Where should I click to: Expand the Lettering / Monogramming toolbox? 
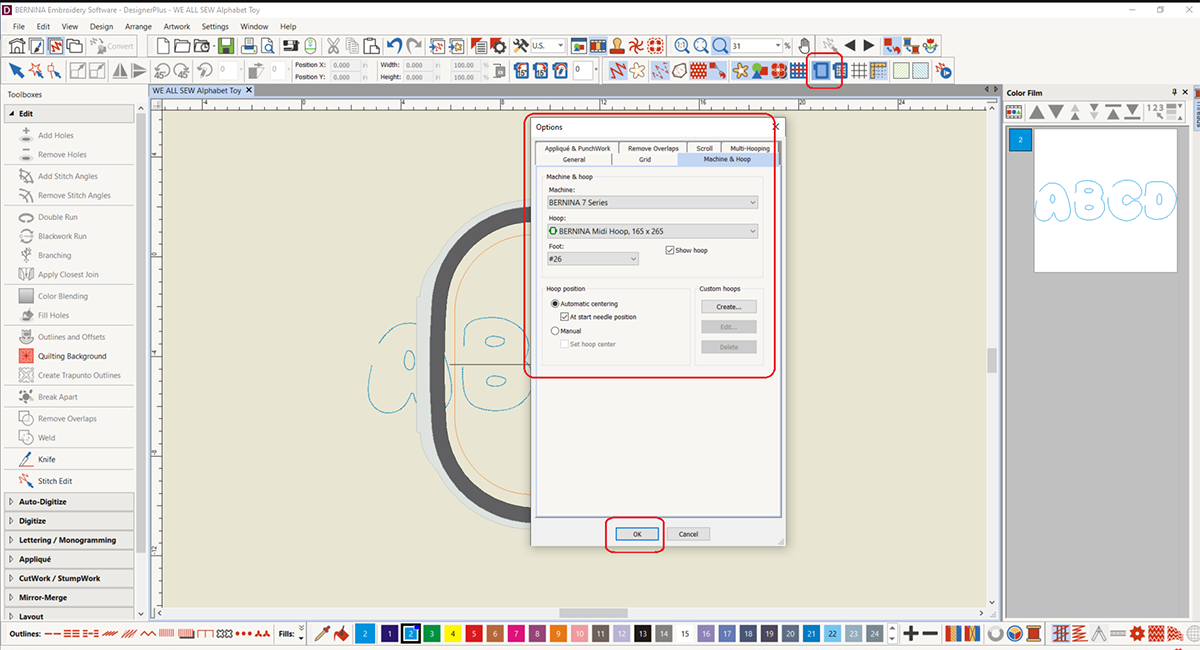(68, 540)
